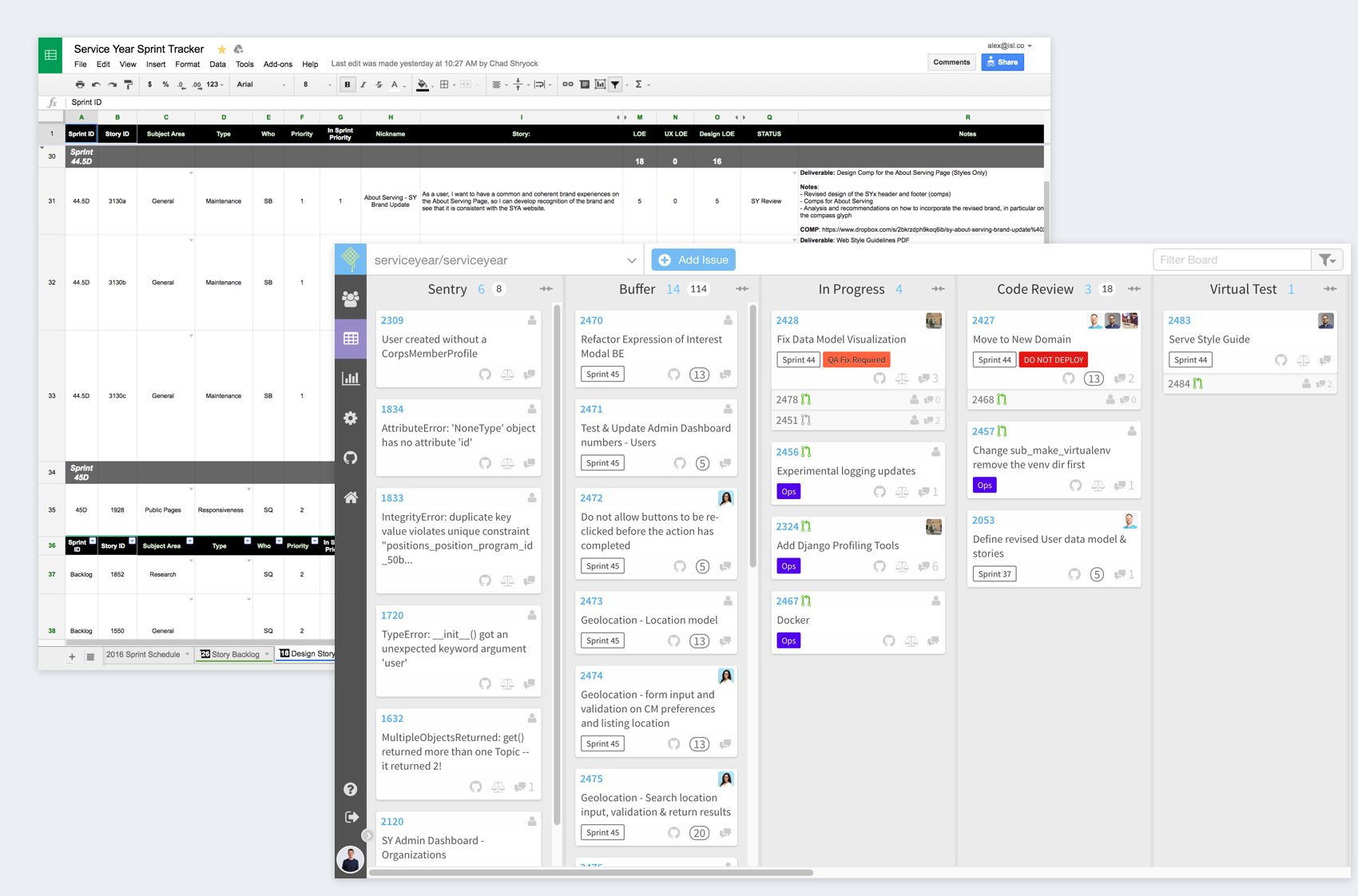Screen dimensions: 1358x896
Task: Click the blue Share button in Sheets
Action: (1003, 62)
